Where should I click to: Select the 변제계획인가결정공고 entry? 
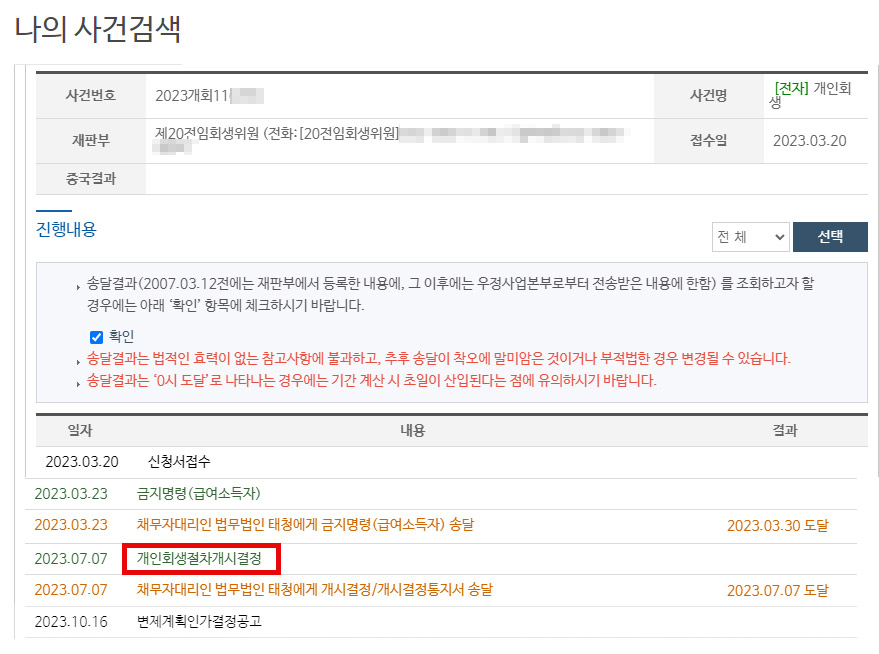(199, 621)
